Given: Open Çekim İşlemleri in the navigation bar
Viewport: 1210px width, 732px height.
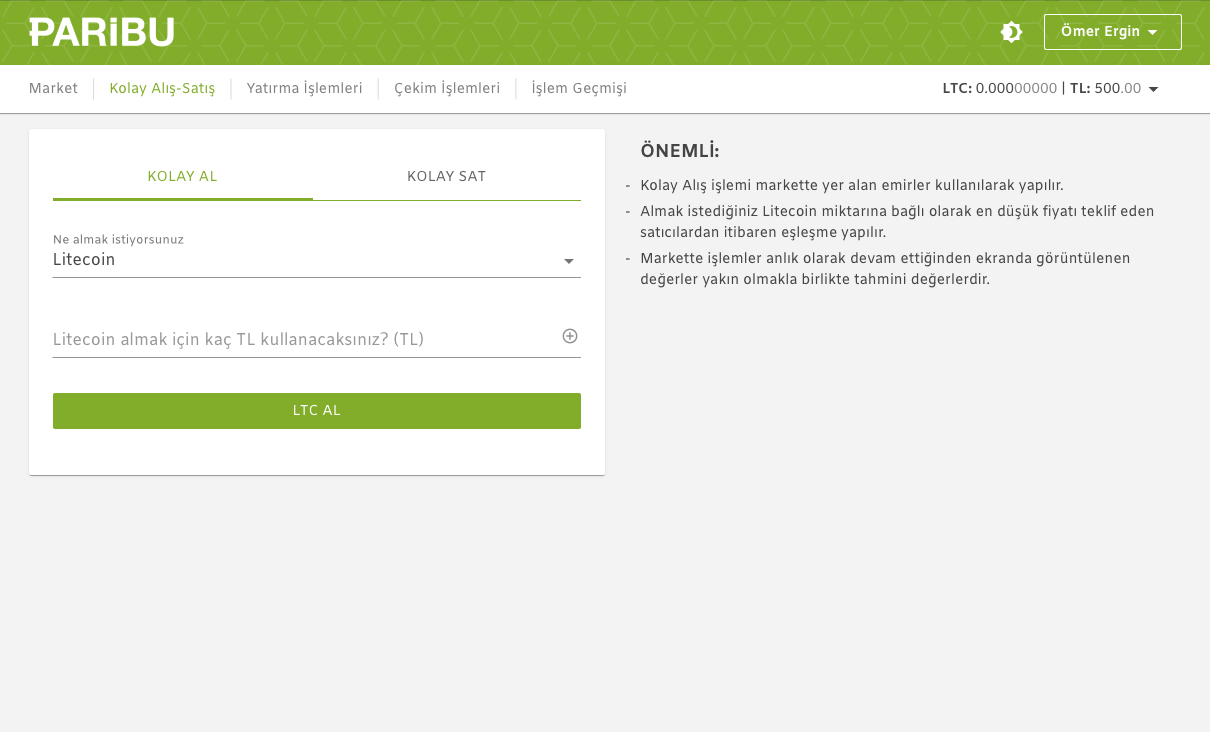Looking at the screenshot, I should tap(447, 89).
